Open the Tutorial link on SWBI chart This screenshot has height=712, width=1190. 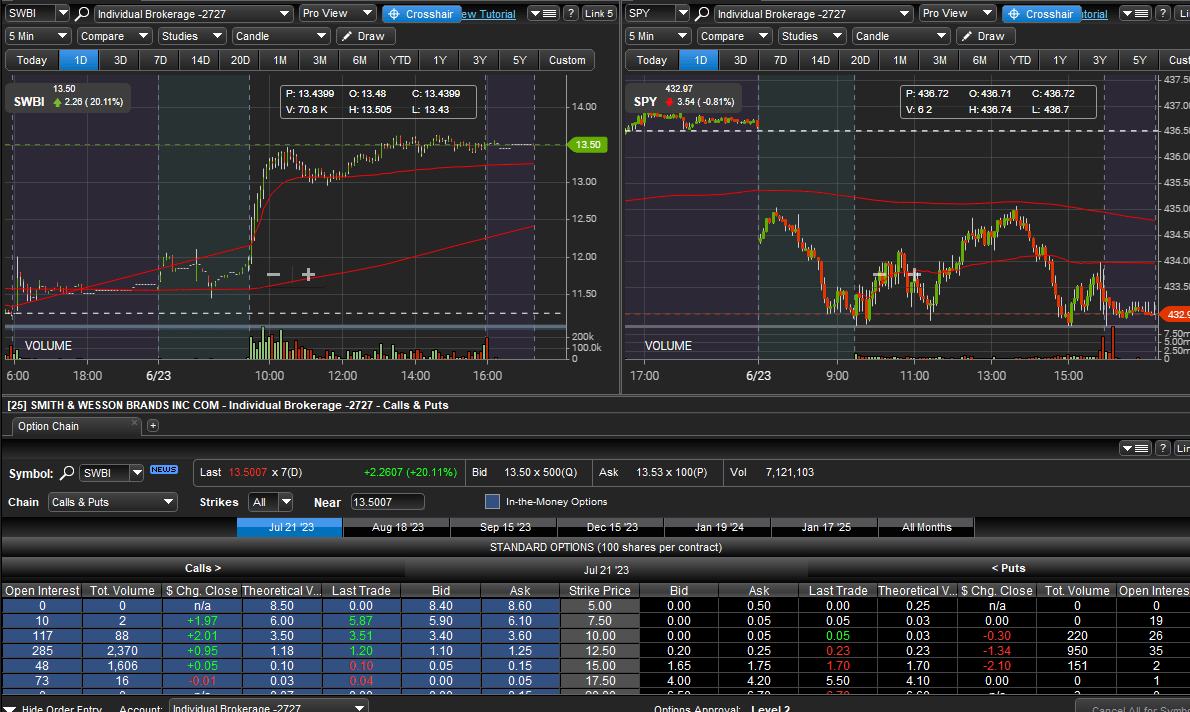tap(490, 14)
